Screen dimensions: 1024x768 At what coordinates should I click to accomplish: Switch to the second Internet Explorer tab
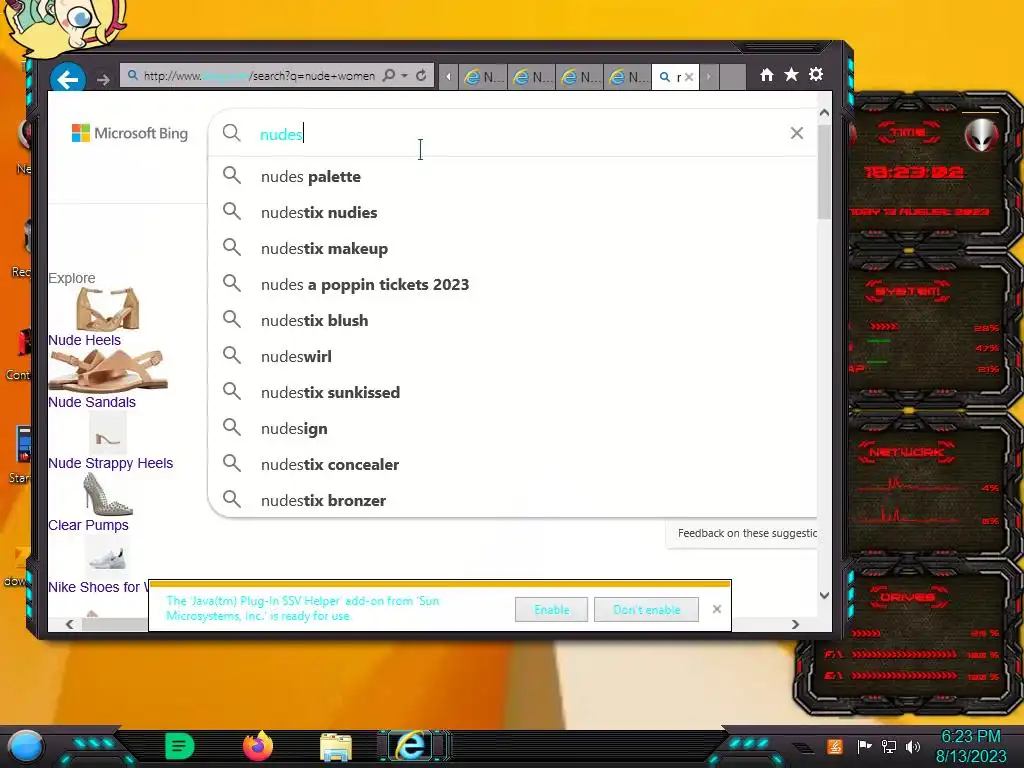(532, 77)
